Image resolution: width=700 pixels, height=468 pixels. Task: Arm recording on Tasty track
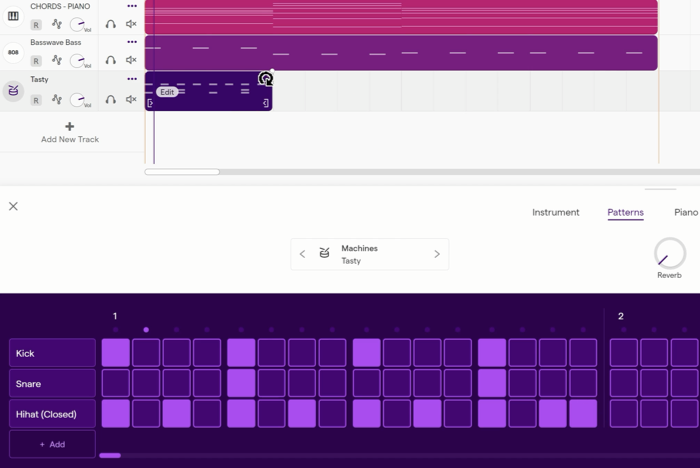pos(36,100)
